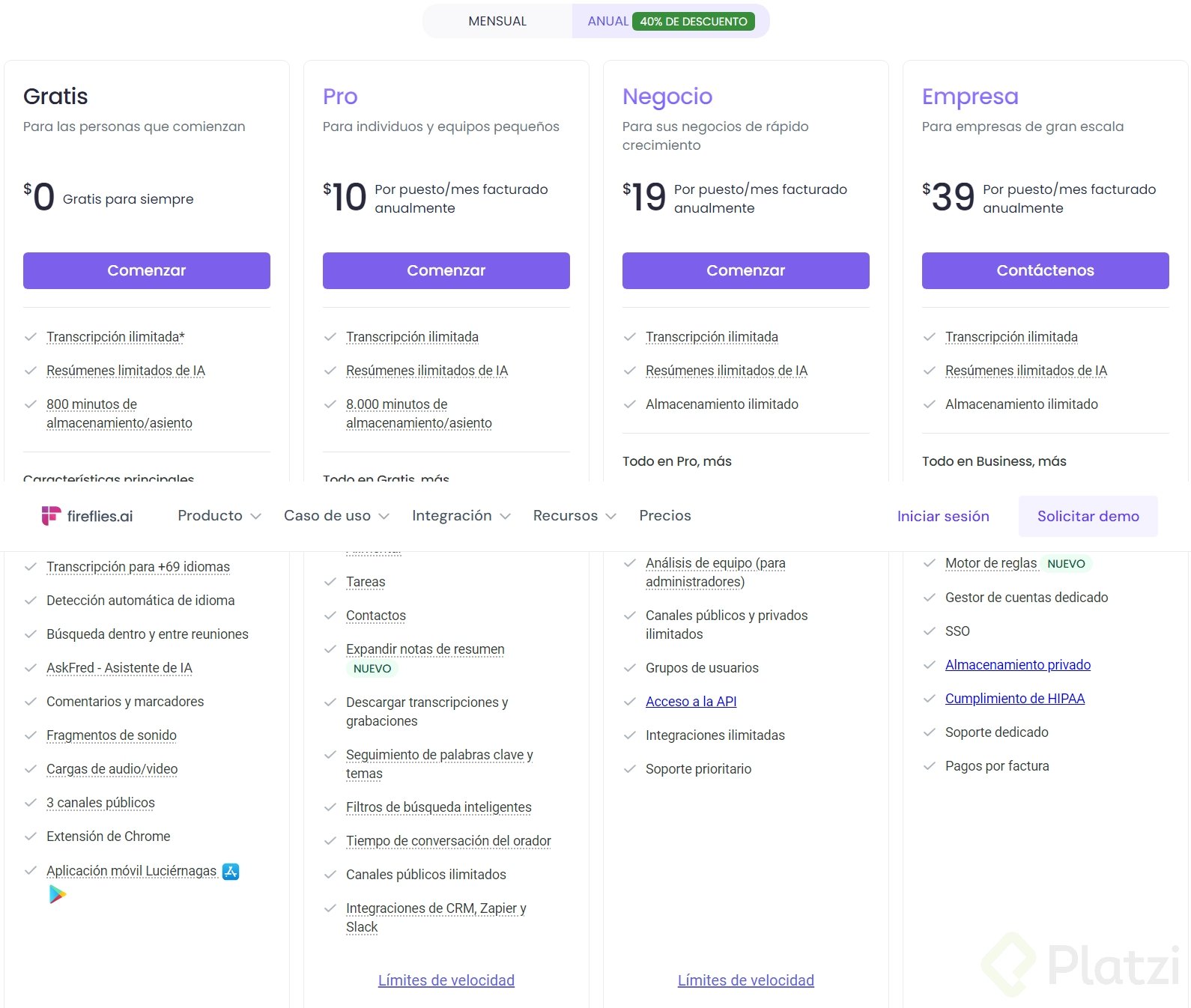The height and width of the screenshot is (1008, 1191).
Task: Click the checkmark beside AskFred - Asistente de IA
Action: coord(31,668)
